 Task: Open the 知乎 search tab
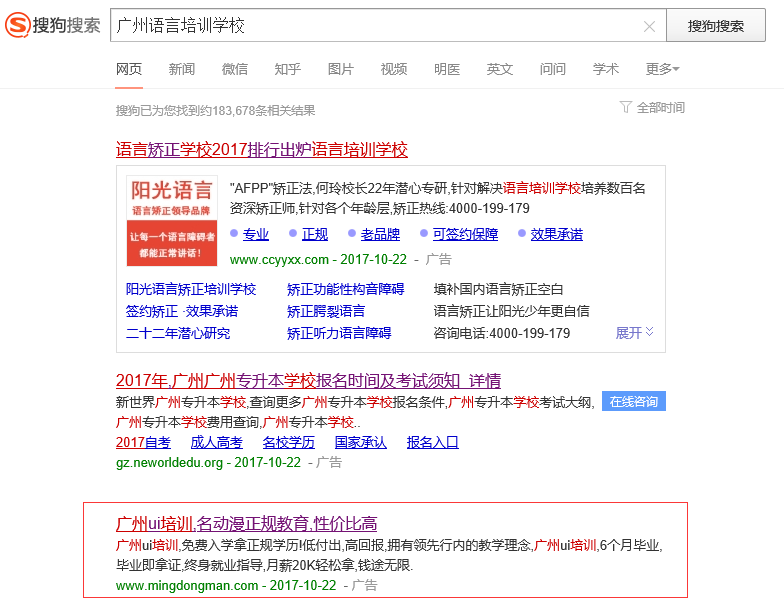click(288, 69)
